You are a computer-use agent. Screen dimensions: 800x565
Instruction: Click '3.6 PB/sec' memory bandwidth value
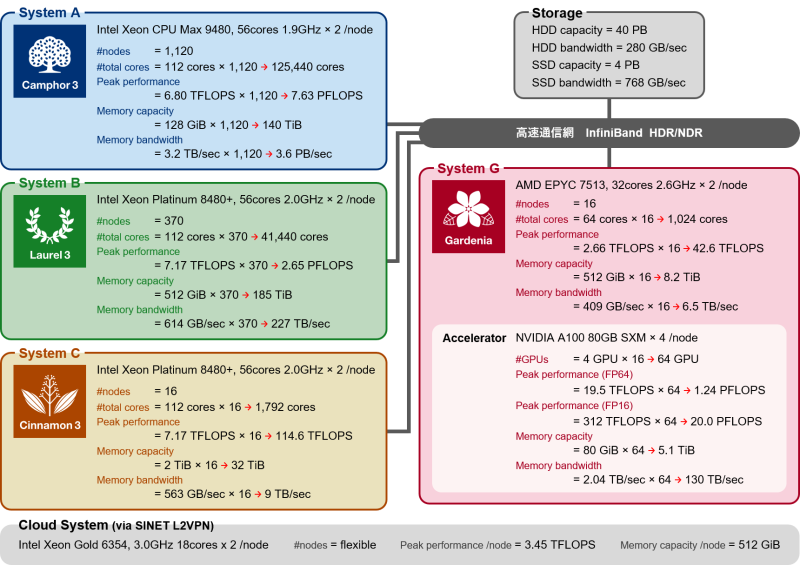(304, 154)
